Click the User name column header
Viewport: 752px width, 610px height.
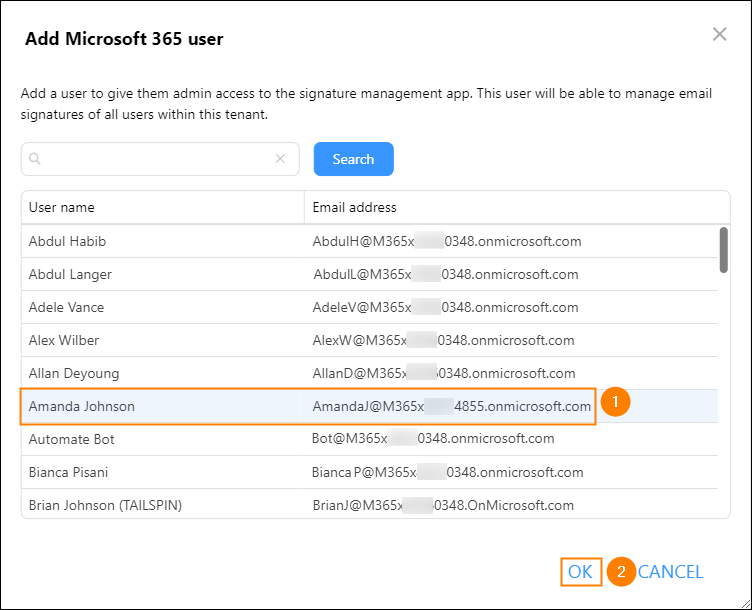tap(163, 207)
